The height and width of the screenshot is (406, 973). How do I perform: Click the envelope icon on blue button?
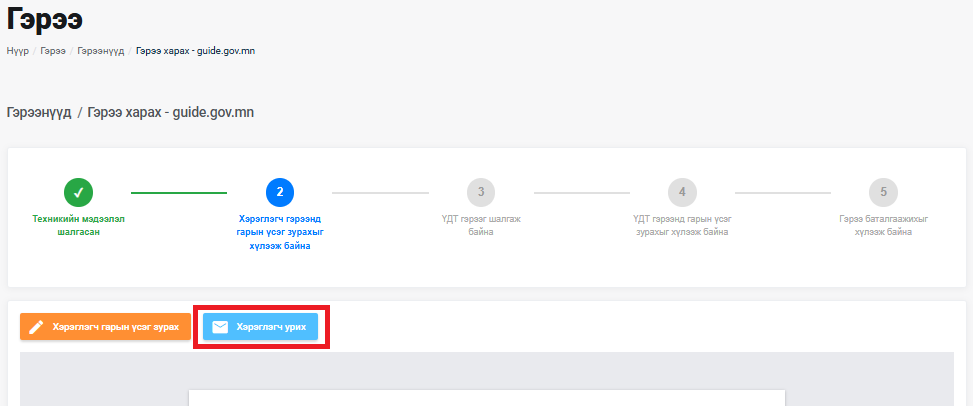(220, 327)
